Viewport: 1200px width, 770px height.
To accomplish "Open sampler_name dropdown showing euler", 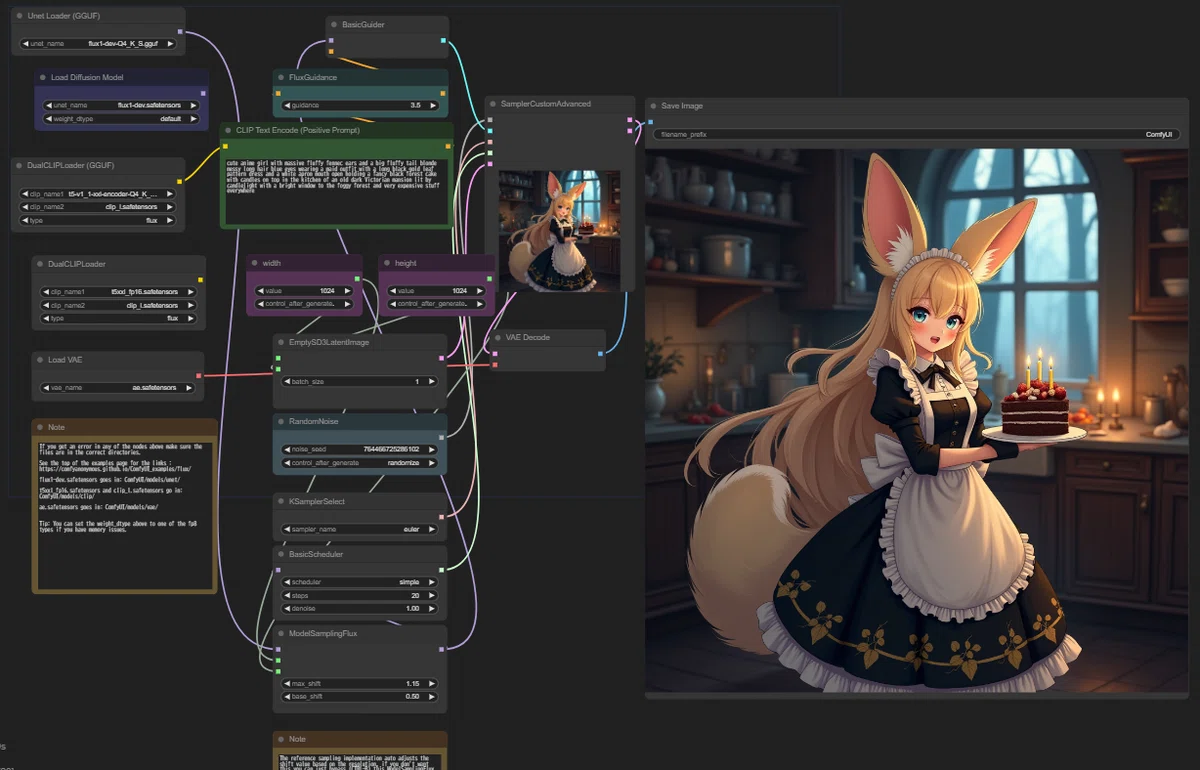I will 360,529.
